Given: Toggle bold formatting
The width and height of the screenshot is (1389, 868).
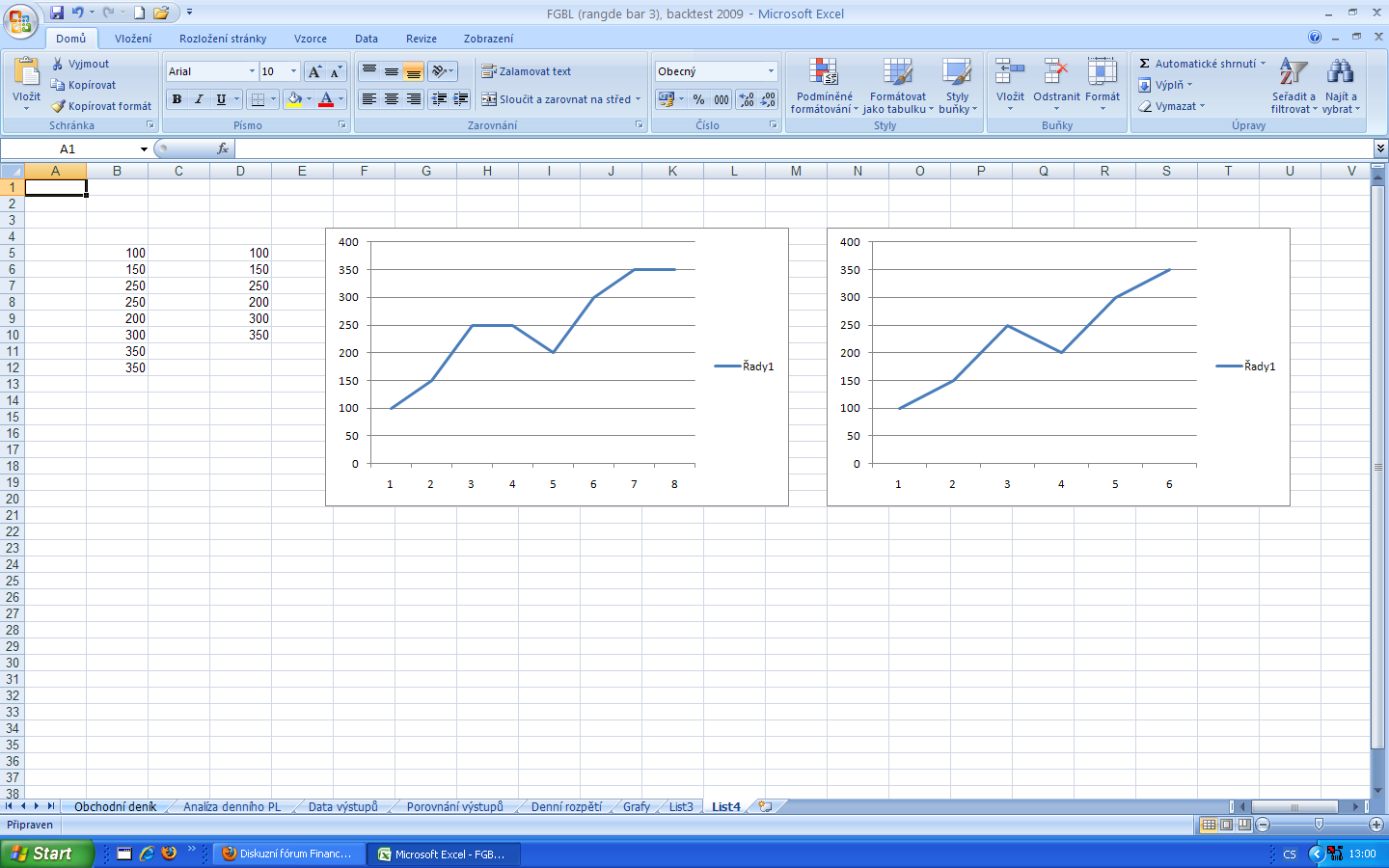Looking at the screenshot, I should point(177,99).
